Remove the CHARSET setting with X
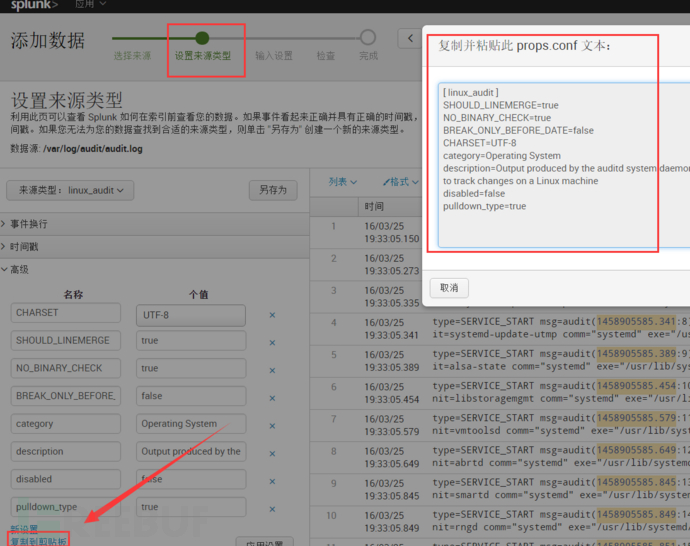The width and height of the screenshot is (690, 546). pos(272,315)
